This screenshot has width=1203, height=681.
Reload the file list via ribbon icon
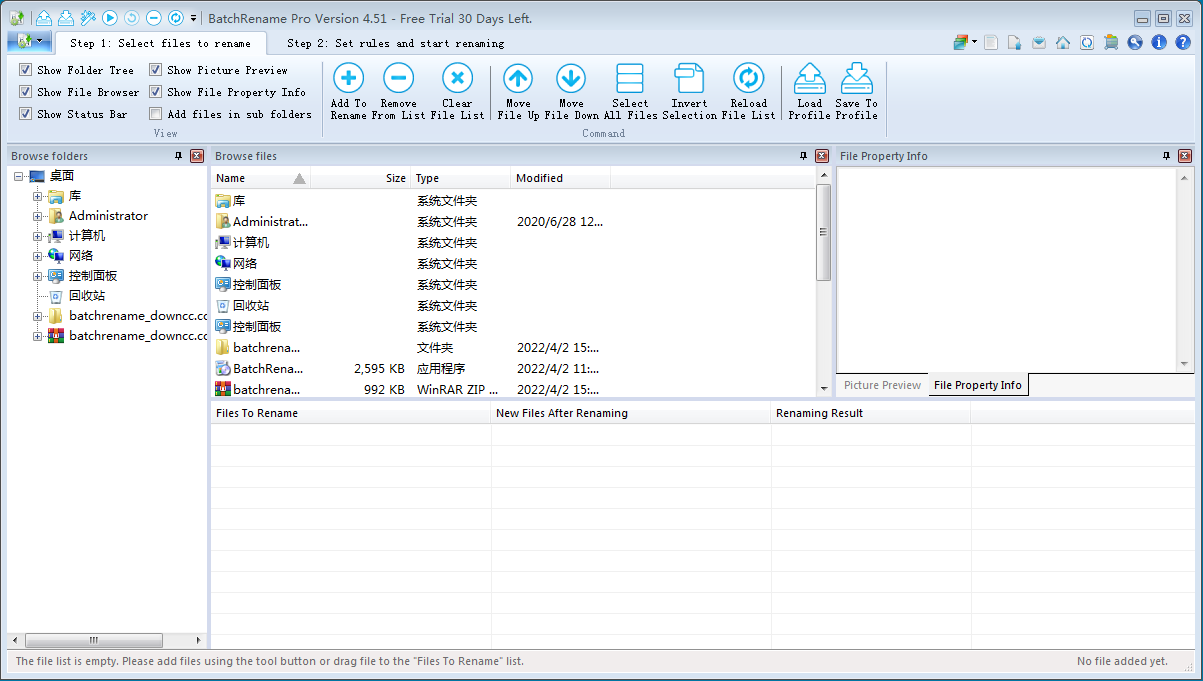coord(748,79)
